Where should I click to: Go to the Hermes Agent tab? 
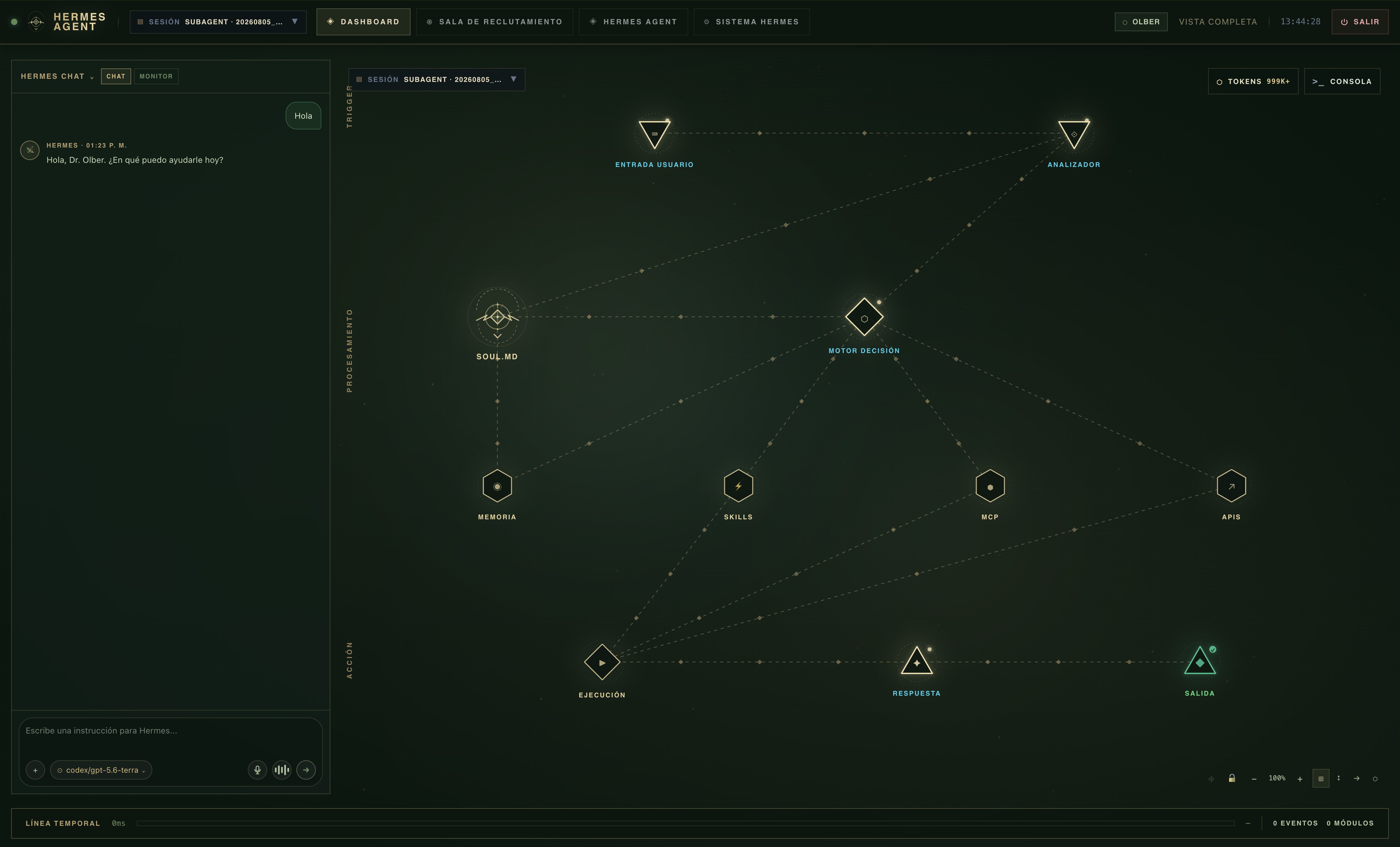(x=633, y=22)
